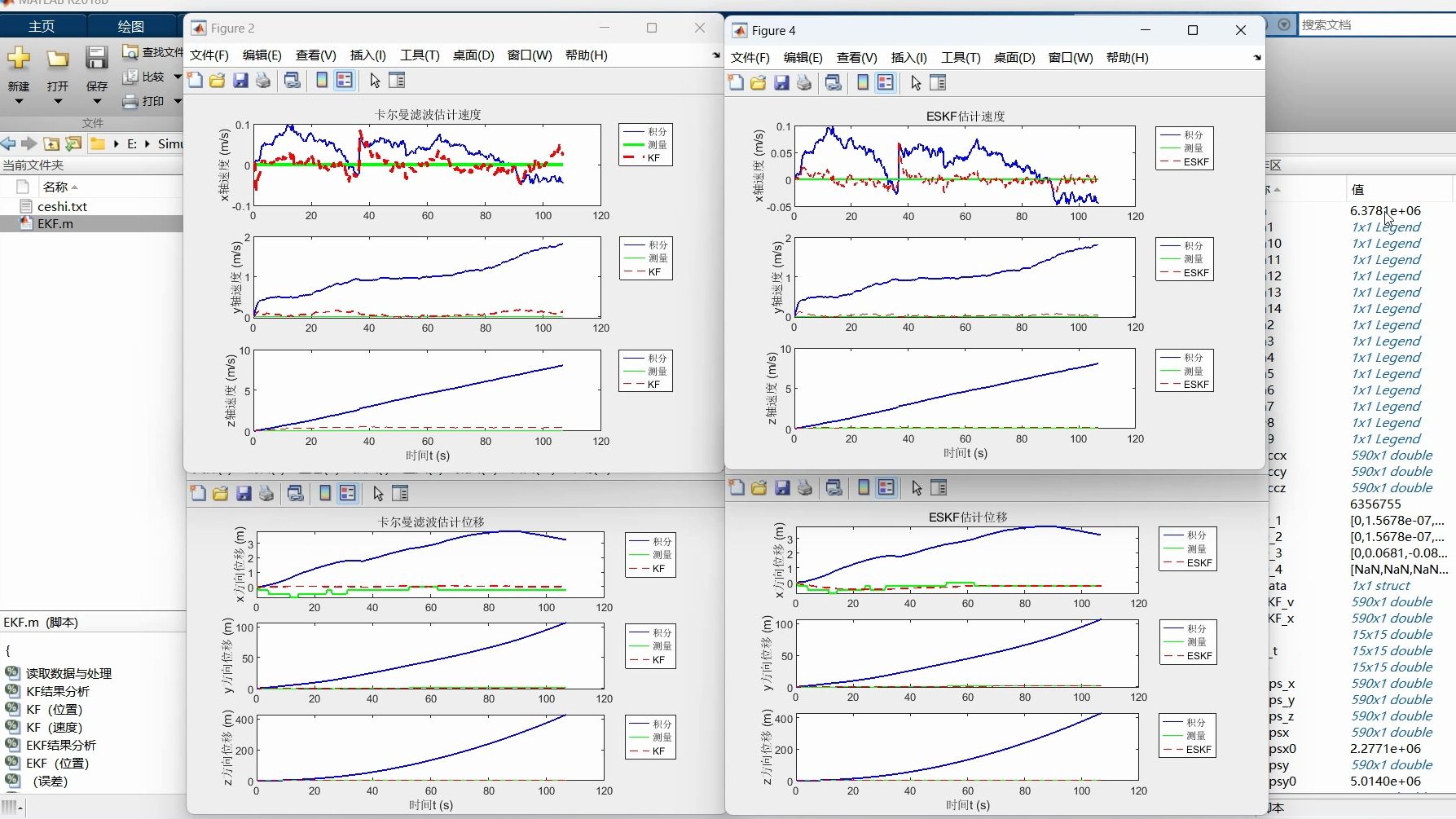This screenshot has height=819, width=1456.
Task: Toggle Insert Legend in Kalman displacement figure toolbar
Action: coord(348,493)
